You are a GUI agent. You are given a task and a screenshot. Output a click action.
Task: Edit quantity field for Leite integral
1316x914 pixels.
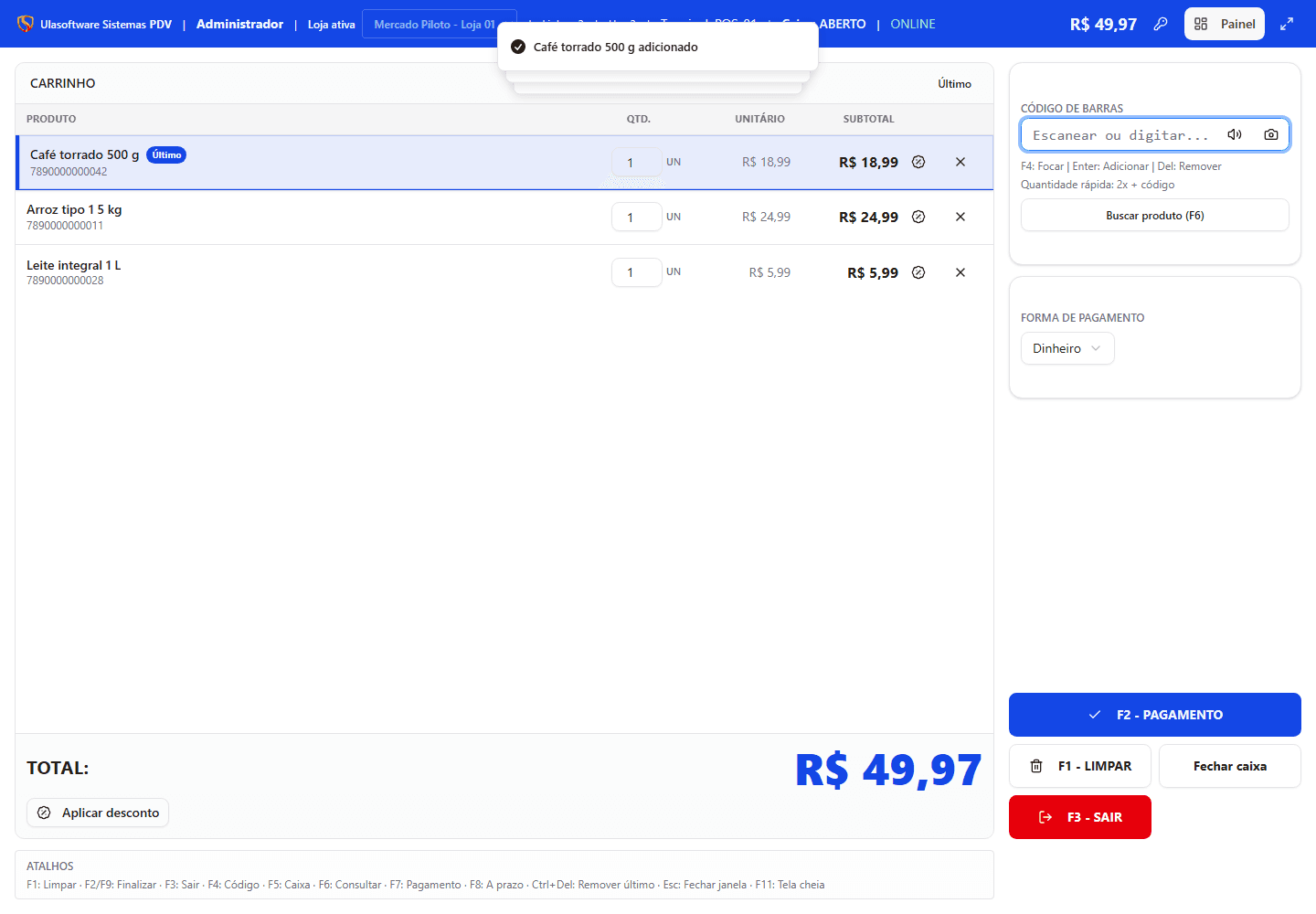[x=637, y=272]
